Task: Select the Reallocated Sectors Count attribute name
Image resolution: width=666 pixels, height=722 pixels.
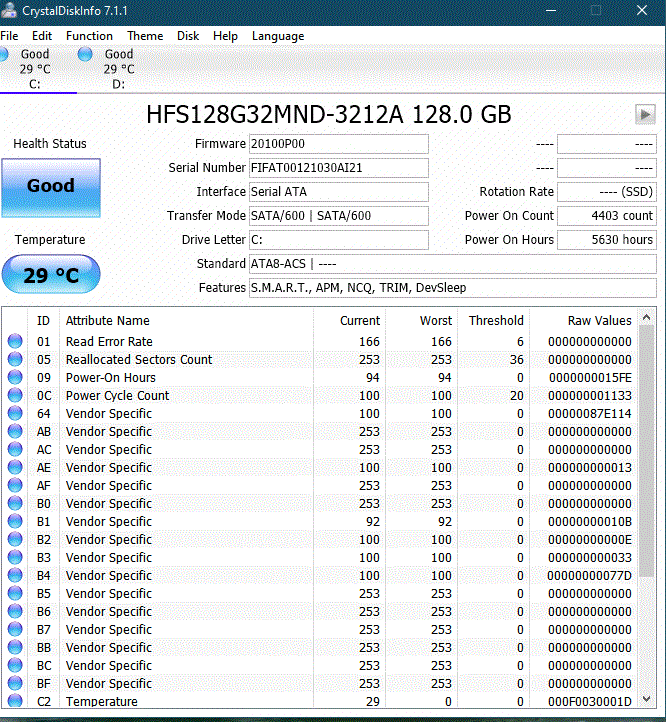Action: tap(139, 360)
